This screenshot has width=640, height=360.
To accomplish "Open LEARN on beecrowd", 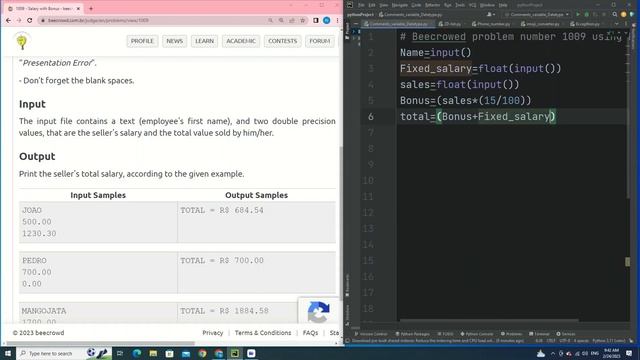I will click(204, 41).
